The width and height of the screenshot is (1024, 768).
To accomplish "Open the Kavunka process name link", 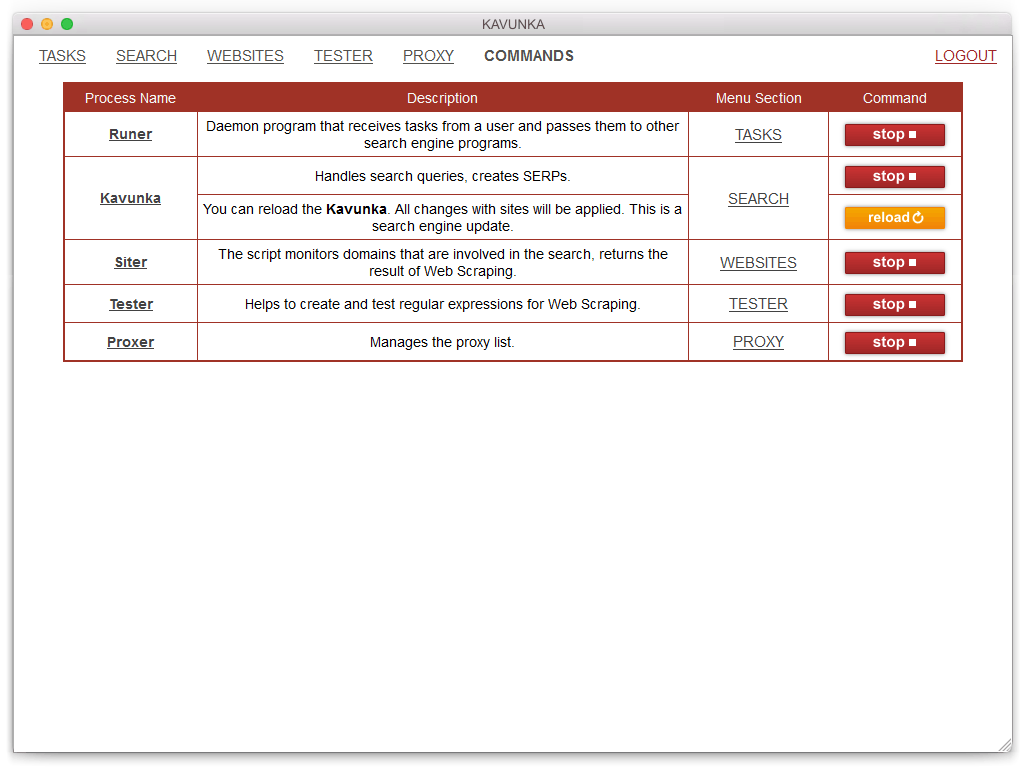I will (130, 198).
